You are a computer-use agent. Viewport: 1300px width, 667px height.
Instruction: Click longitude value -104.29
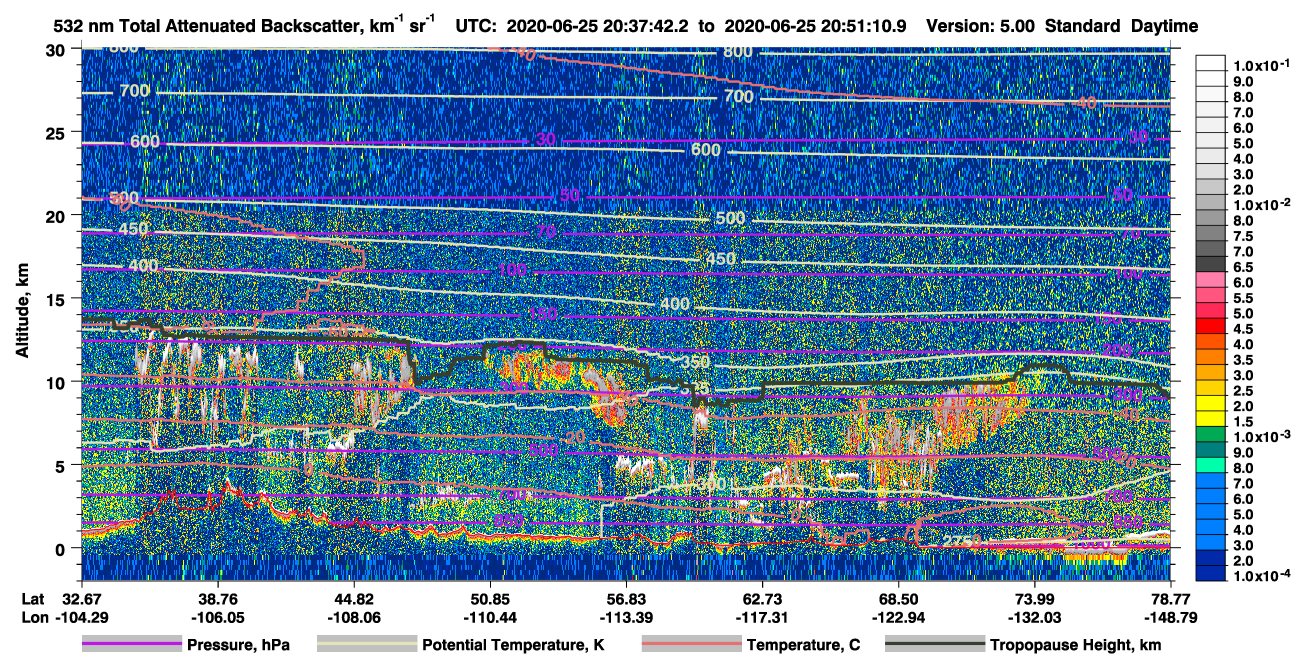(82, 617)
